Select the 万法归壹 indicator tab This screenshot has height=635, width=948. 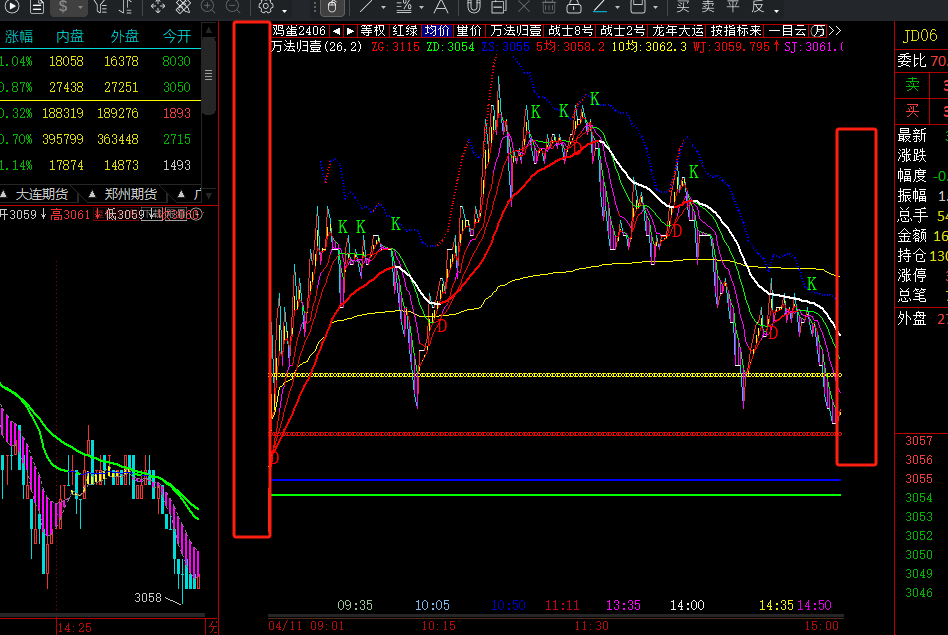coord(516,31)
